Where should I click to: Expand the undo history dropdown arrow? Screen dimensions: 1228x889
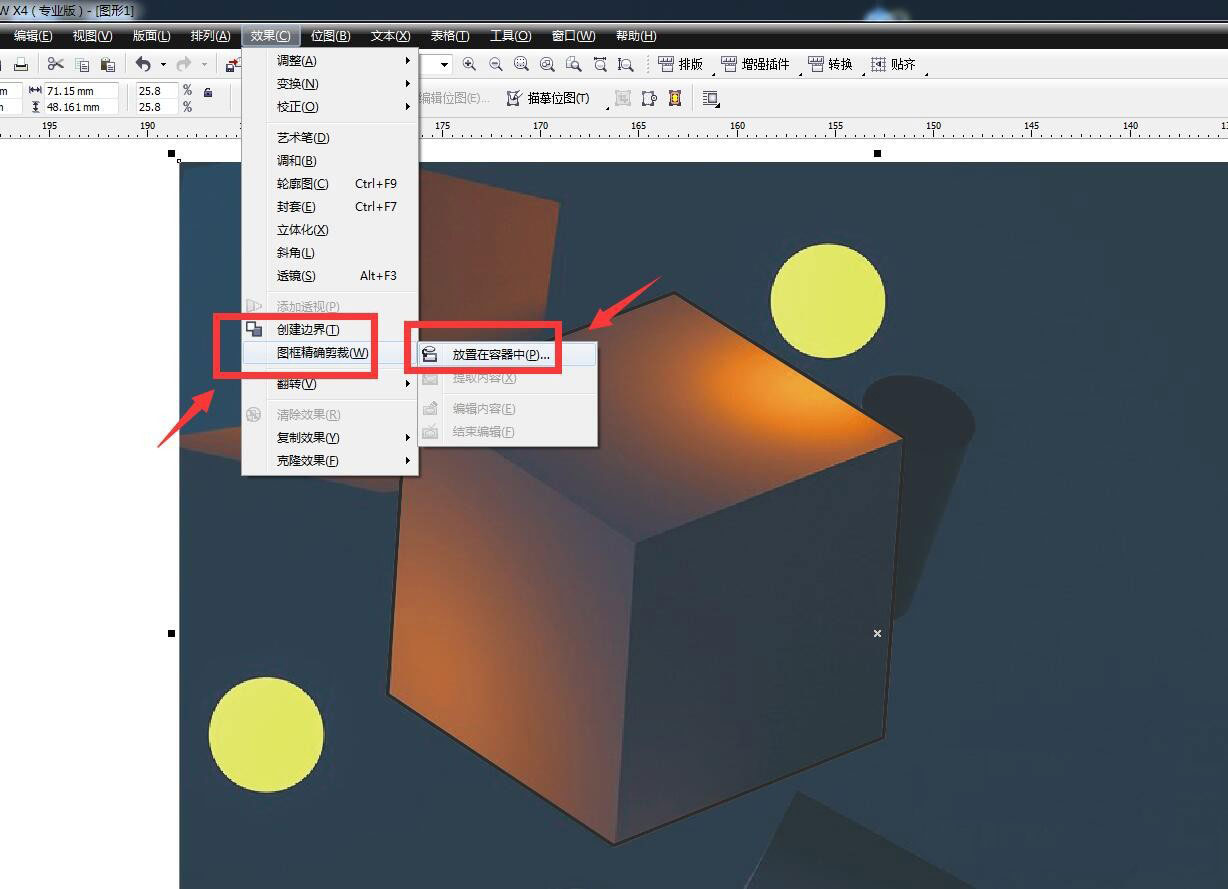pyautogui.click(x=163, y=65)
